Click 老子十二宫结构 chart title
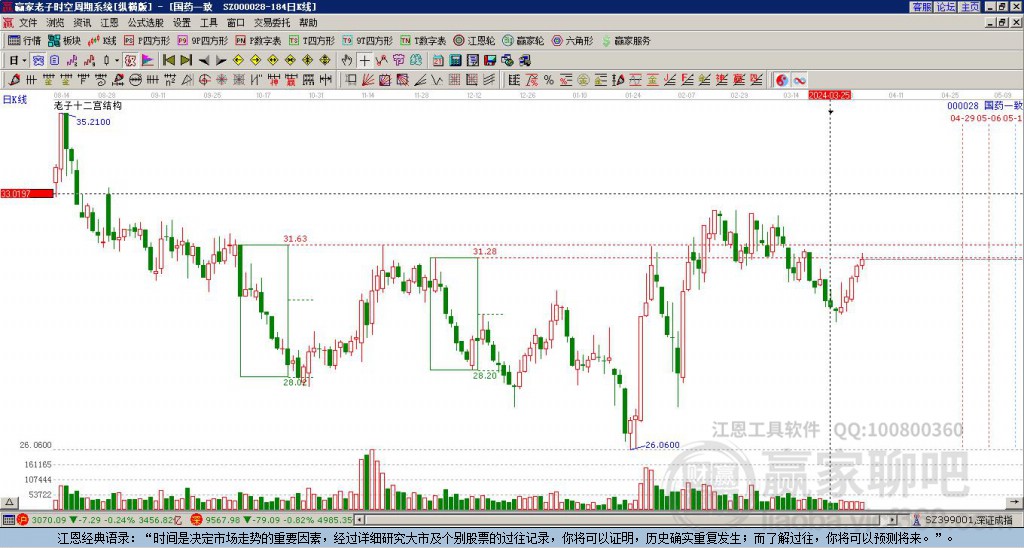Screen dimensions: 1024x548 coord(88,105)
